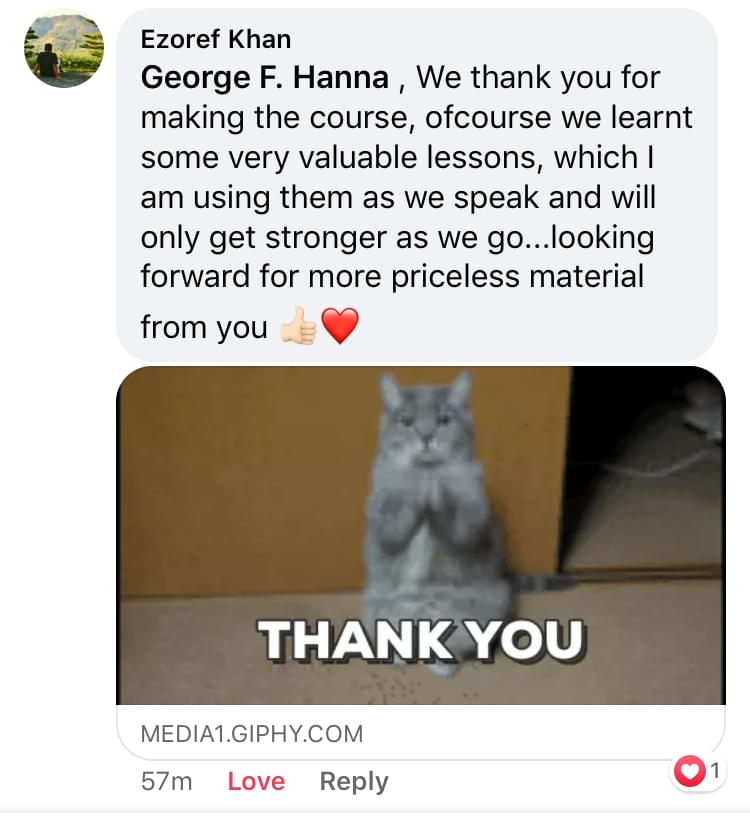View the praying cat GIF
Image resolution: width=750 pixels, height=819 pixels.
click(420, 535)
